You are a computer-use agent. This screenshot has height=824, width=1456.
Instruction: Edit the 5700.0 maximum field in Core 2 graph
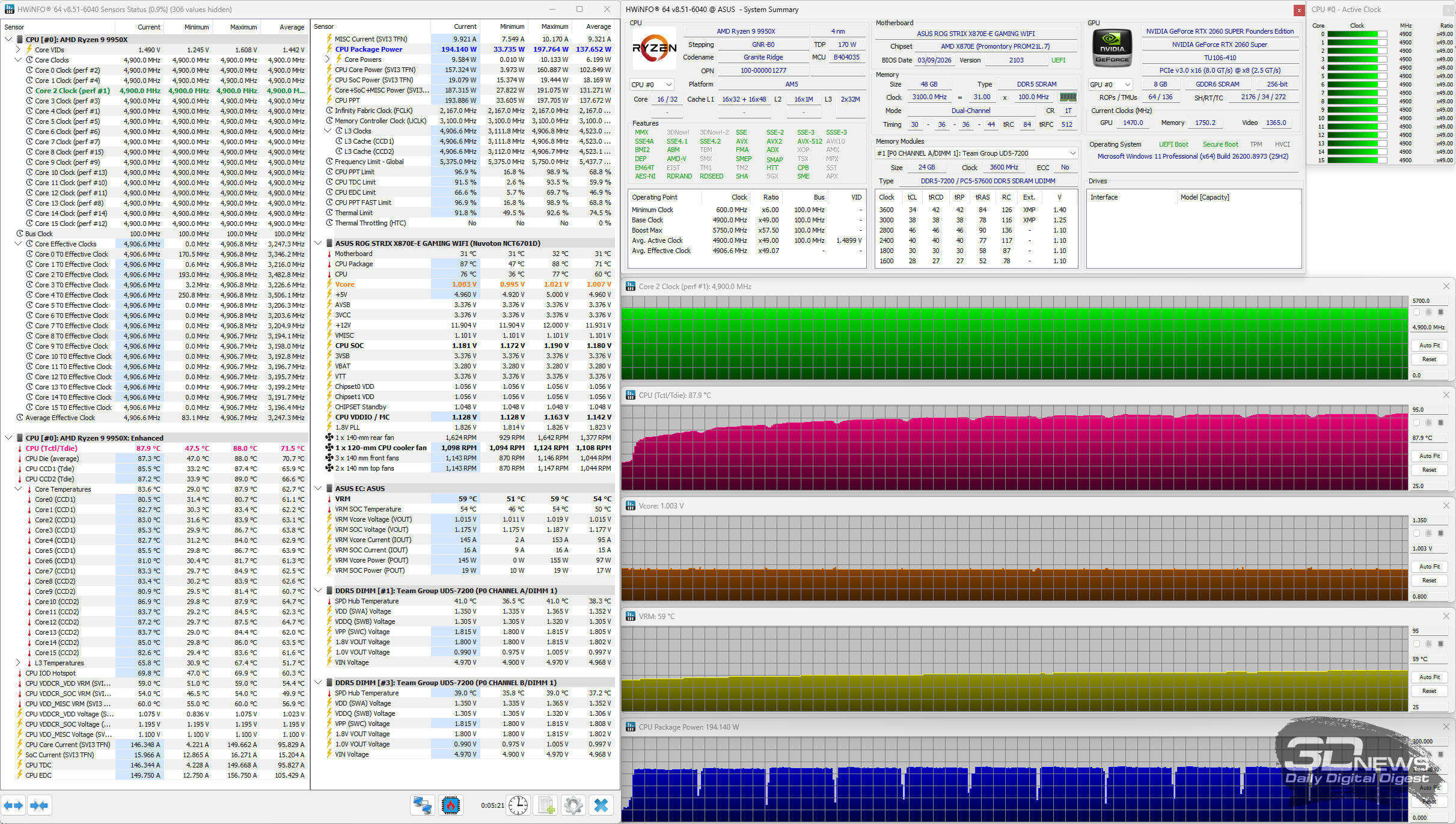[1429, 301]
